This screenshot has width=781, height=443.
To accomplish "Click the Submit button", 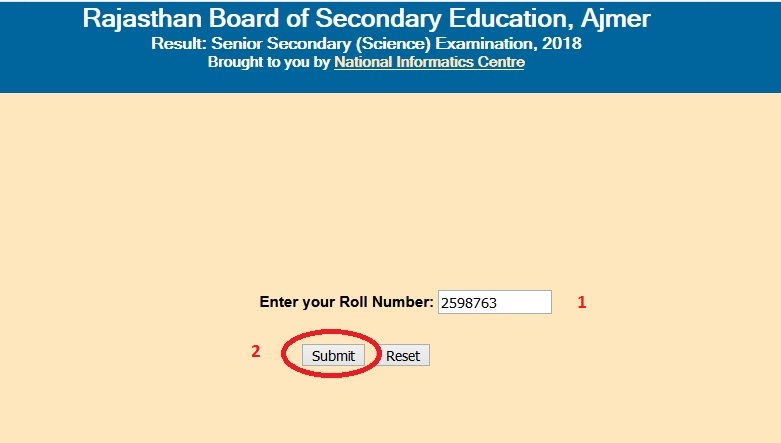I will (333, 356).
